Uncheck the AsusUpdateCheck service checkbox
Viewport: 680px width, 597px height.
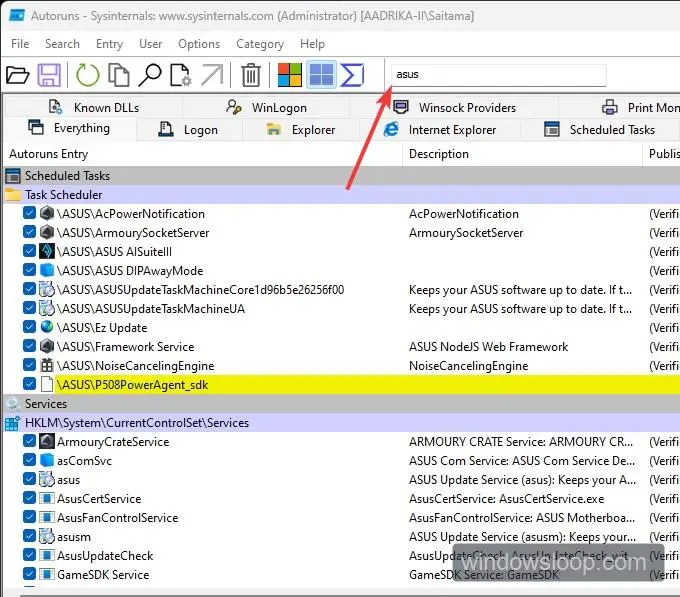click(x=29, y=555)
